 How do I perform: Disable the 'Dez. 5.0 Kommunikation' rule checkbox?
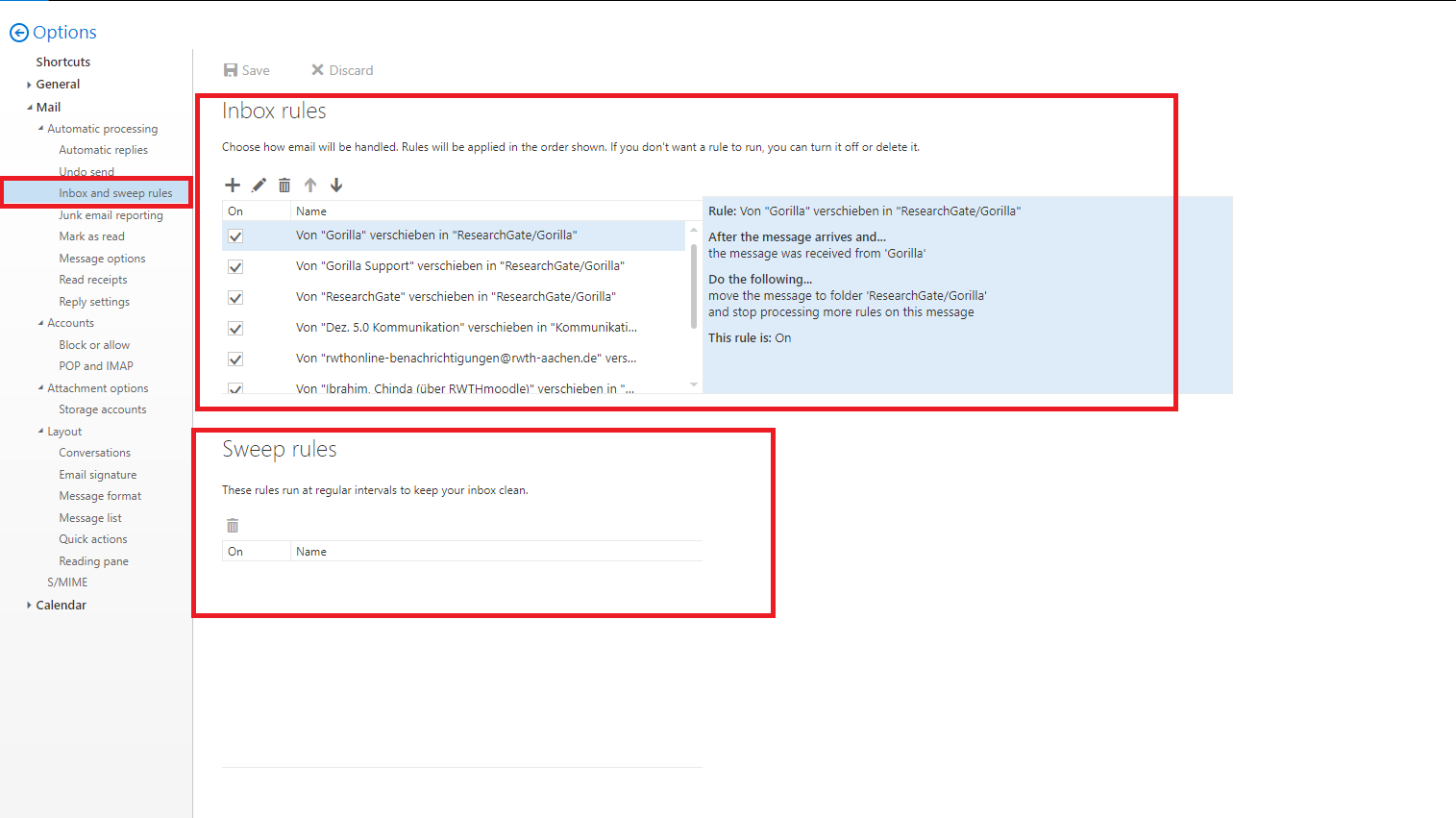tap(235, 329)
